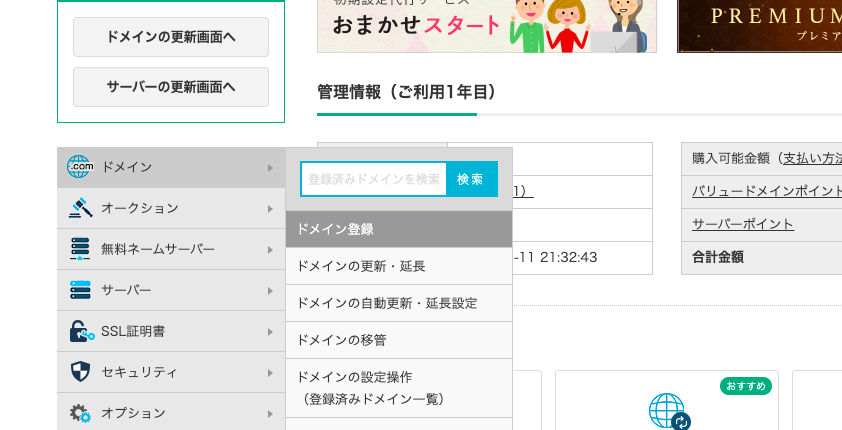Click the 合計金額 label

click(718, 257)
